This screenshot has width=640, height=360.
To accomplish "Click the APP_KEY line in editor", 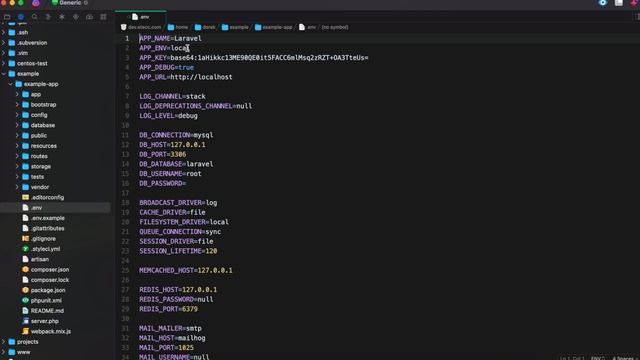I will pyautogui.click(x=253, y=58).
